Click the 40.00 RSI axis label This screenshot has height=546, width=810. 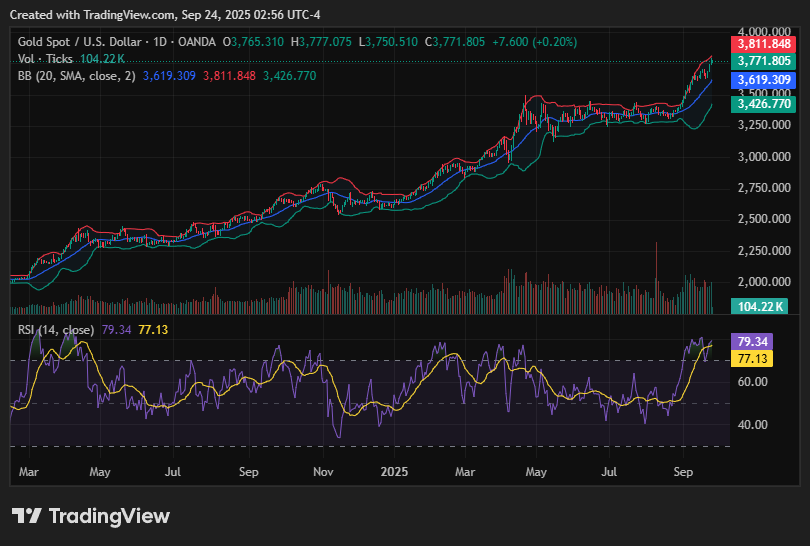(752, 425)
